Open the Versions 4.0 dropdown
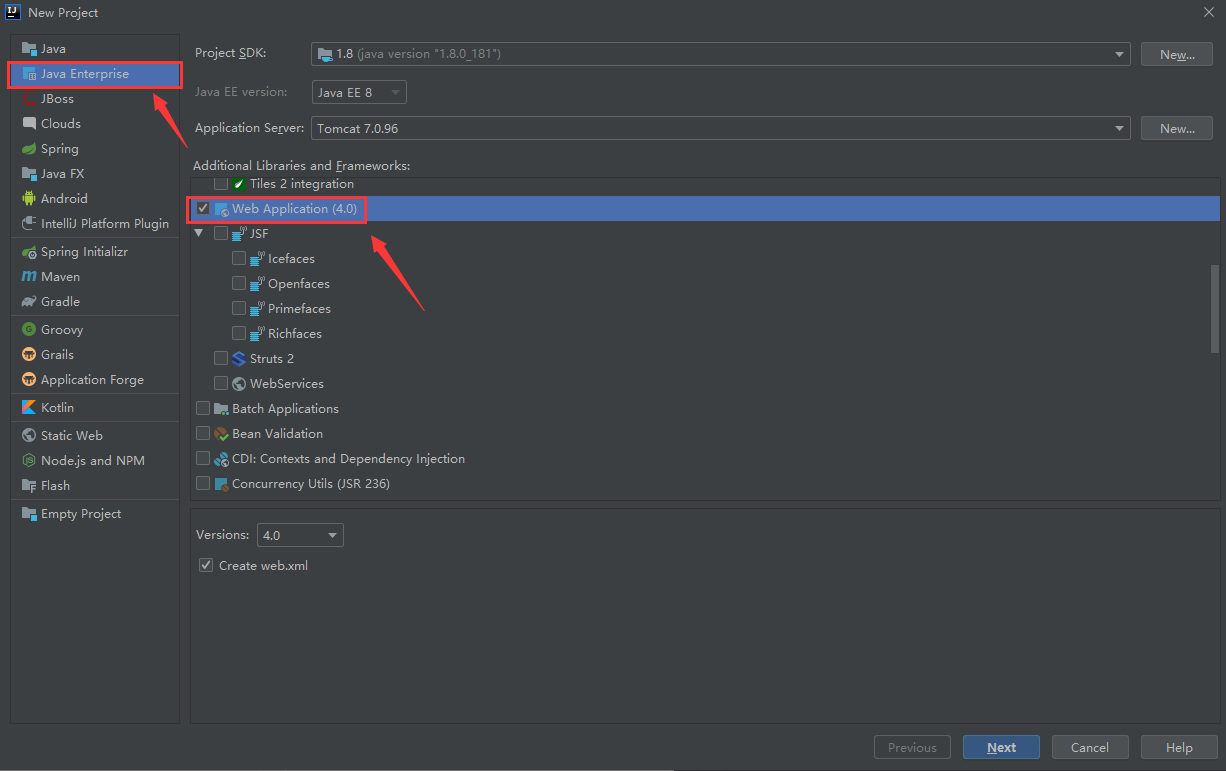The image size is (1226, 771). click(300, 535)
